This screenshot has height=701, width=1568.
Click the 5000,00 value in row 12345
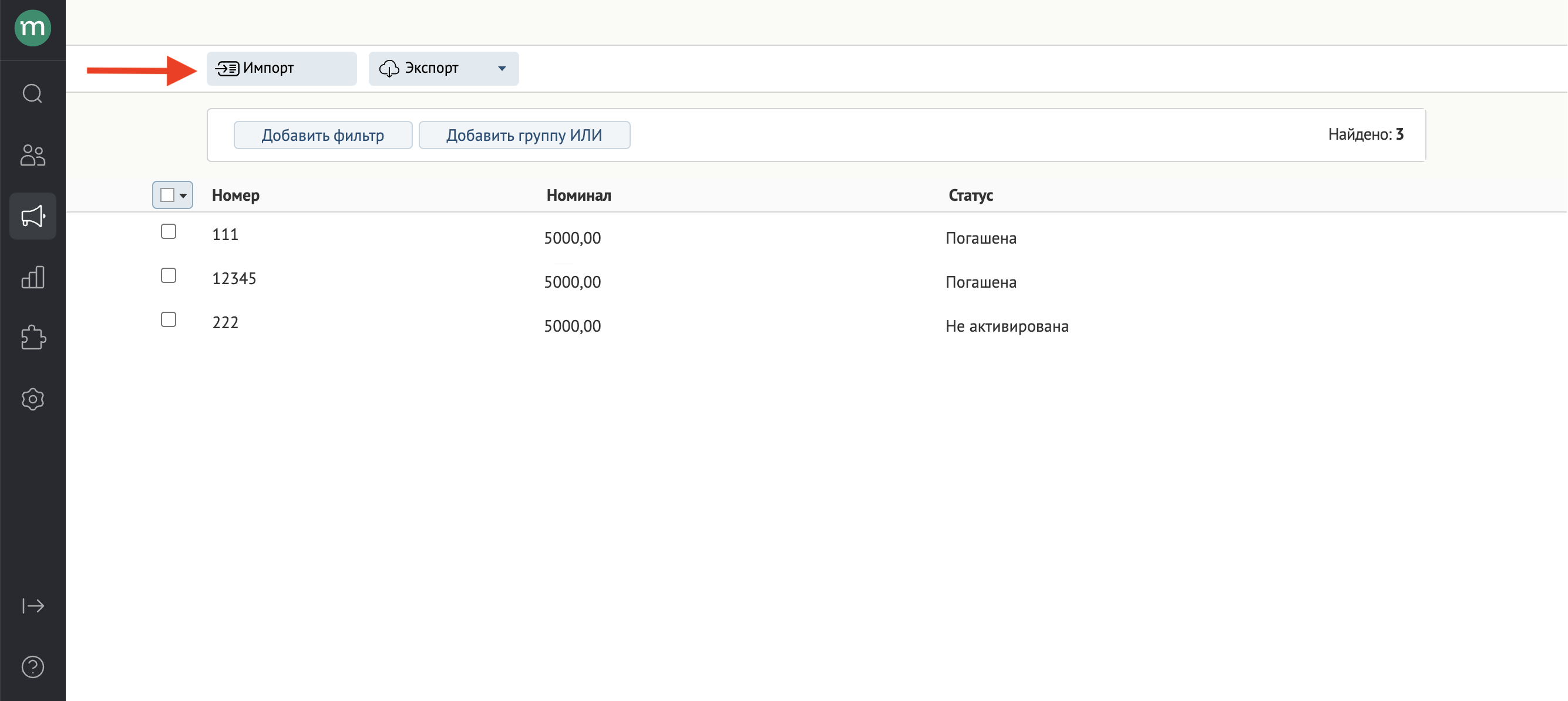572,282
